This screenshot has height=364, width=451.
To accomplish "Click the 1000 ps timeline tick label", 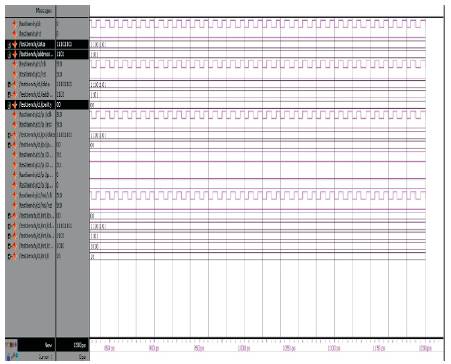I will pyautogui.click(x=244, y=348).
